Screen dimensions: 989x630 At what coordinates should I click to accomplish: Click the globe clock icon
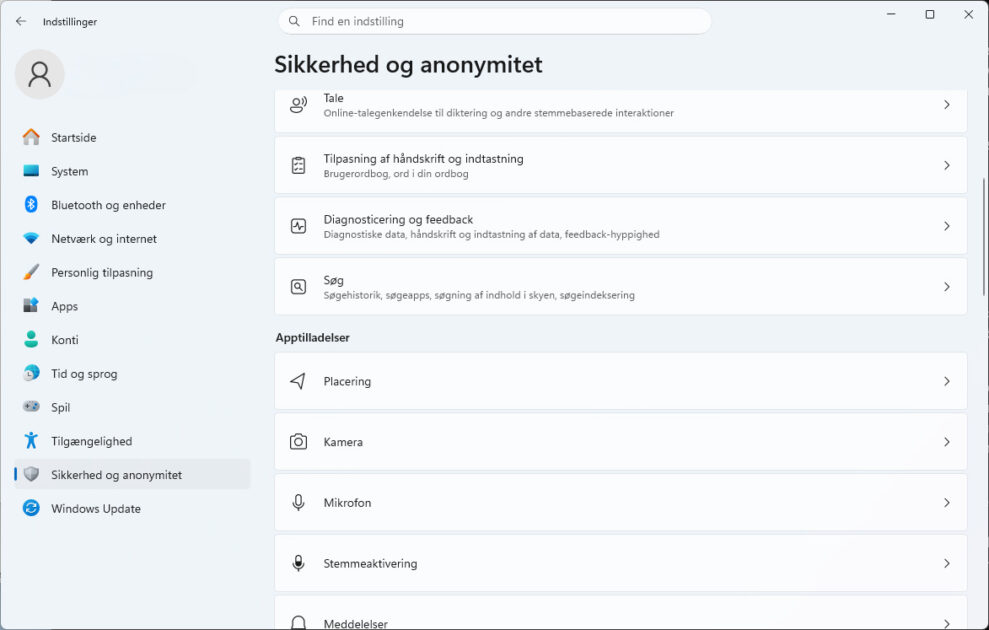pyautogui.click(x=31, y=373)
